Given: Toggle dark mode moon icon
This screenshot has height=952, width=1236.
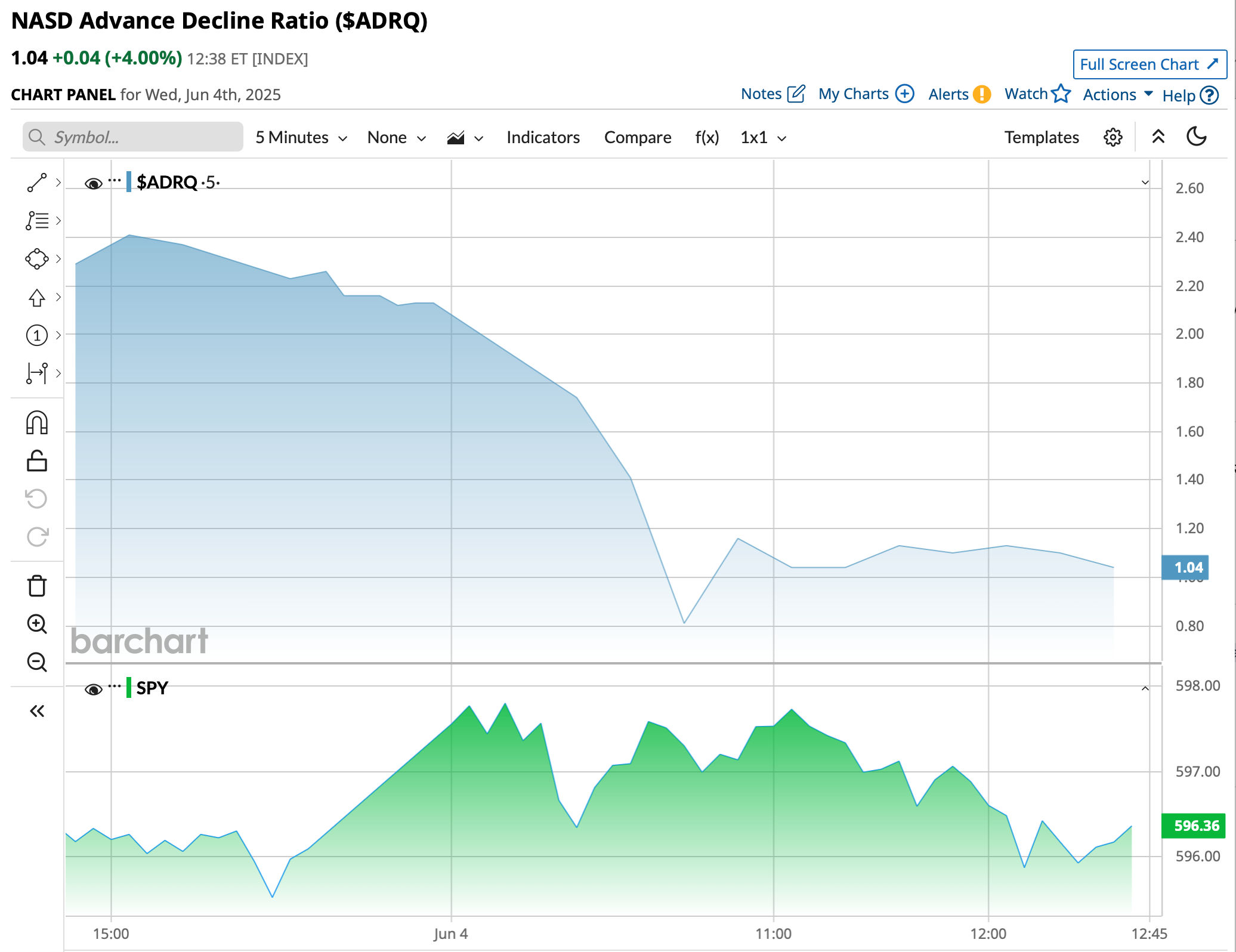Looking at the screenshot, I should tap(1196, 137).
